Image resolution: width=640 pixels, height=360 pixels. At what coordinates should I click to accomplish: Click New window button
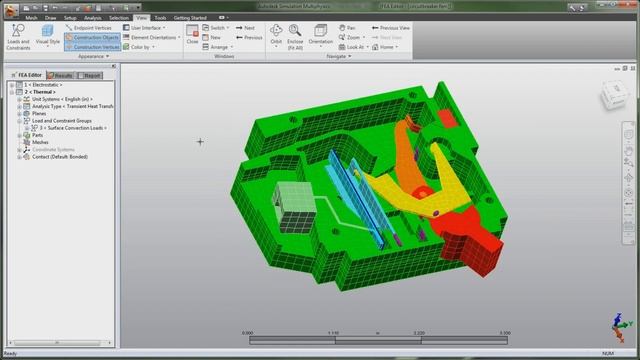(211, 37)
